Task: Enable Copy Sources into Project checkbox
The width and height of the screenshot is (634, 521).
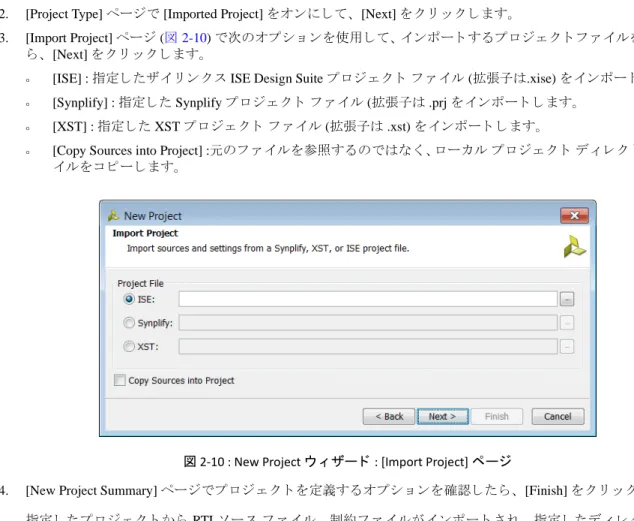Action: 120,380
